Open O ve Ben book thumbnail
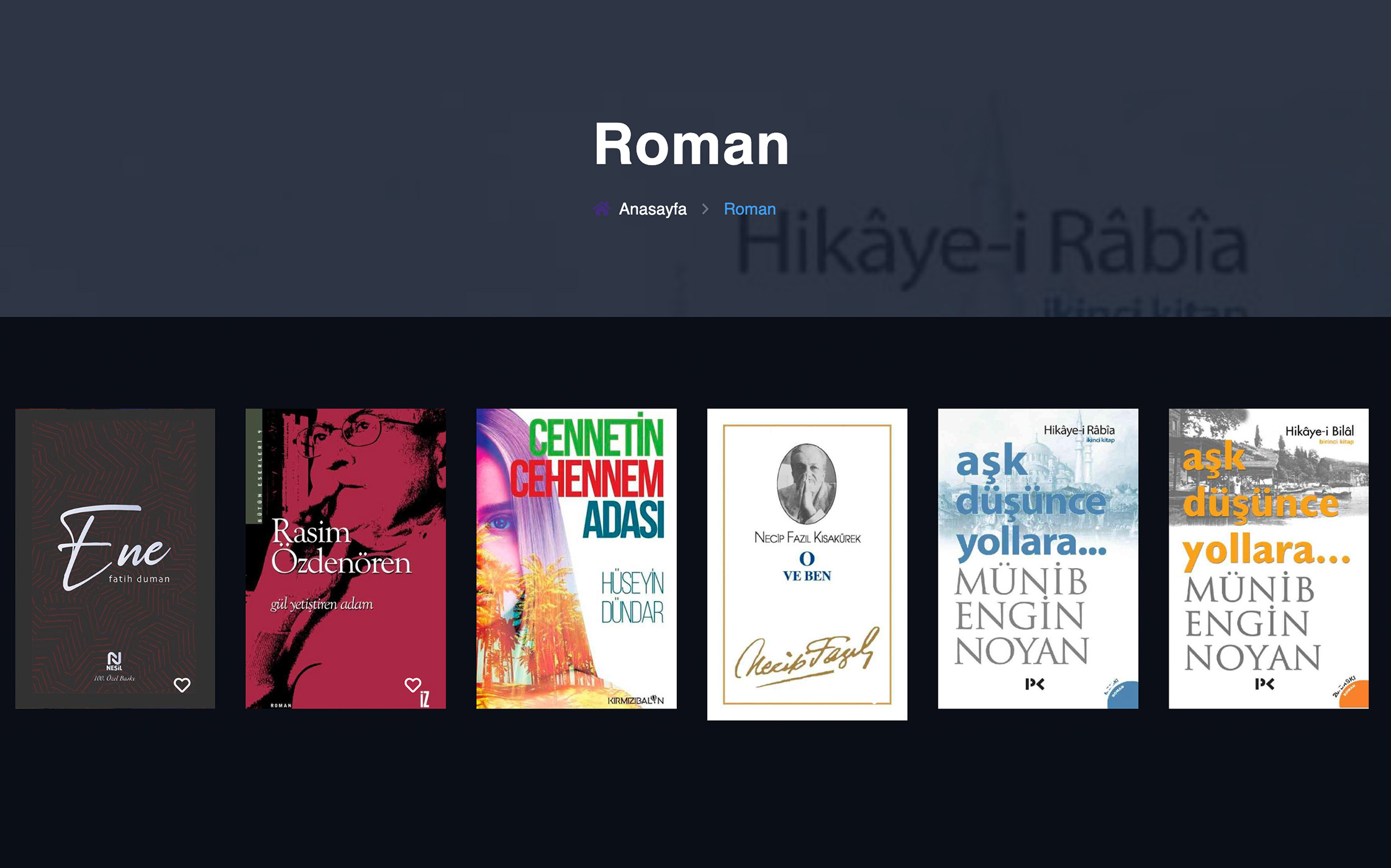 pos(807,564)
